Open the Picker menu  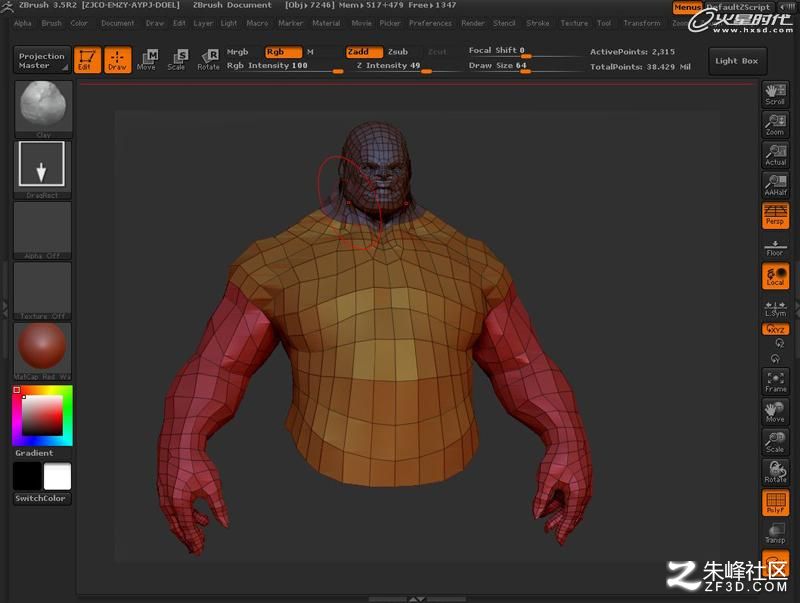[390, 23]
